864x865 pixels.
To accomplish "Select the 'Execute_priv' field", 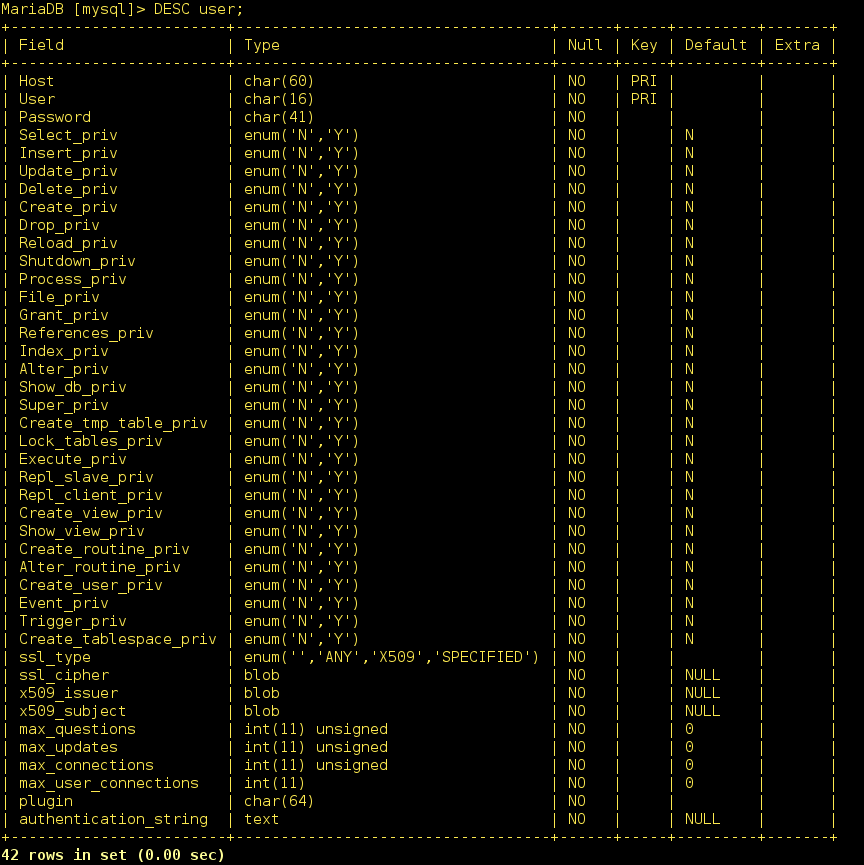I will point(72,459).
